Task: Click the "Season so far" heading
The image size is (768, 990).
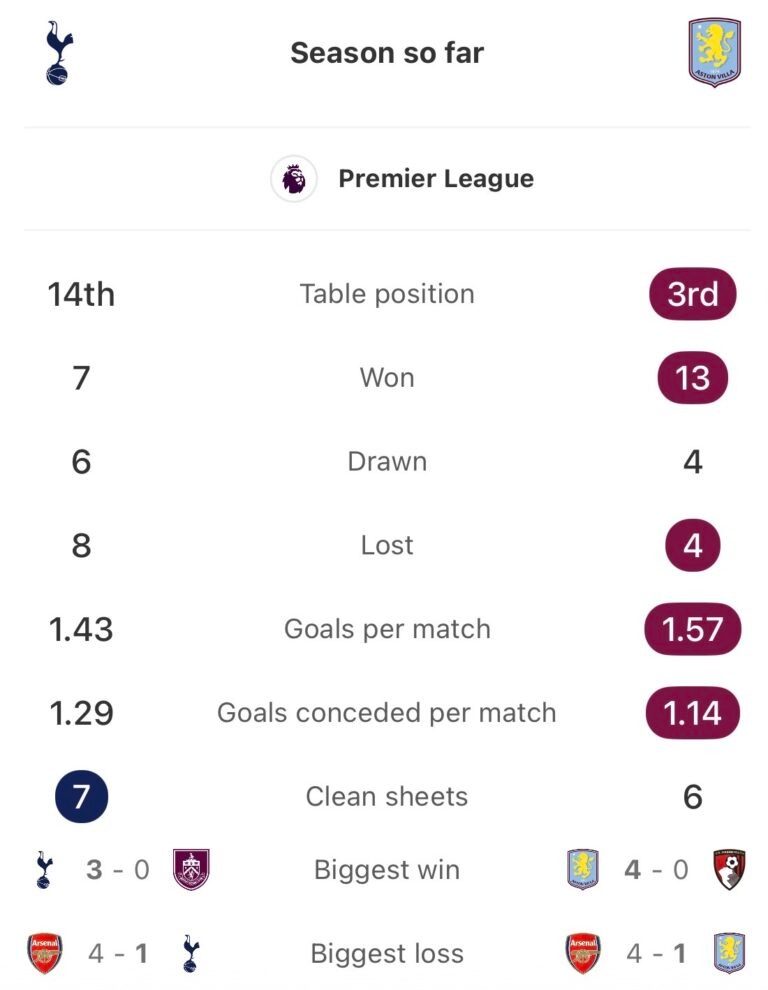Action: point(387,53)
